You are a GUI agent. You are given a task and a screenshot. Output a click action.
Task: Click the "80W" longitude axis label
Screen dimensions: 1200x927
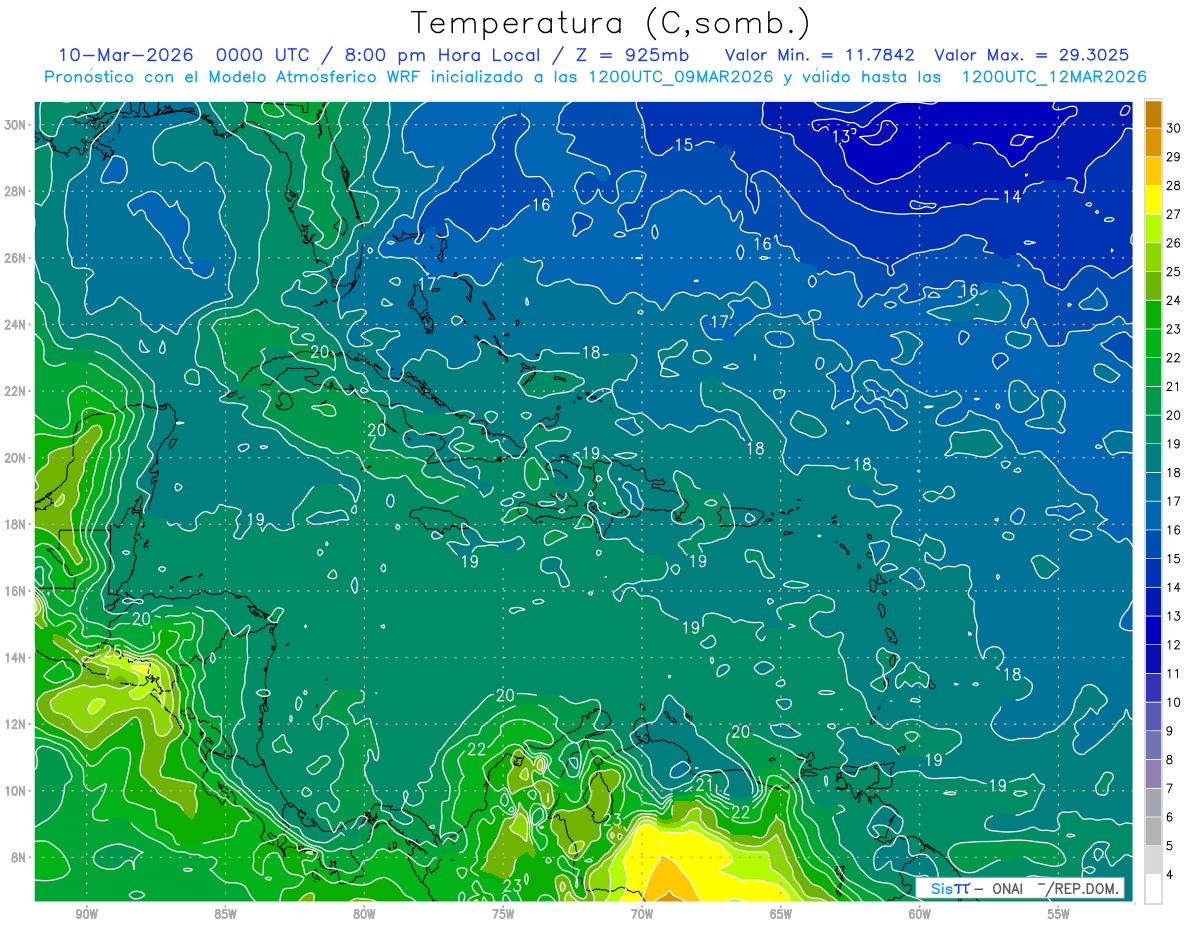click(364, 915)
